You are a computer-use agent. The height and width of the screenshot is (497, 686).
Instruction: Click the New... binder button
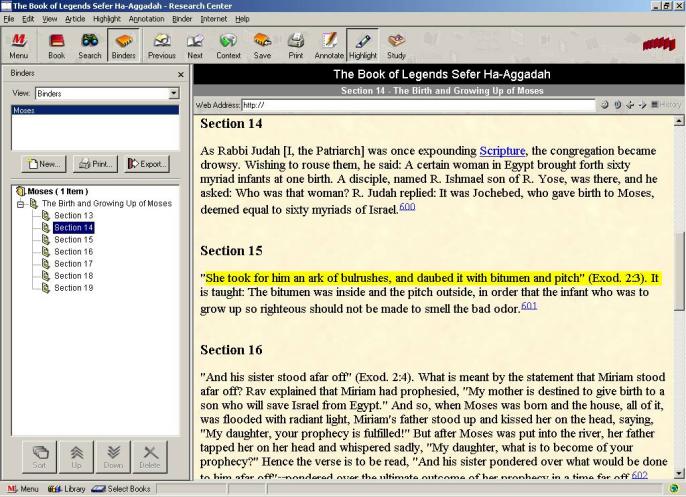tap(44, 164)
